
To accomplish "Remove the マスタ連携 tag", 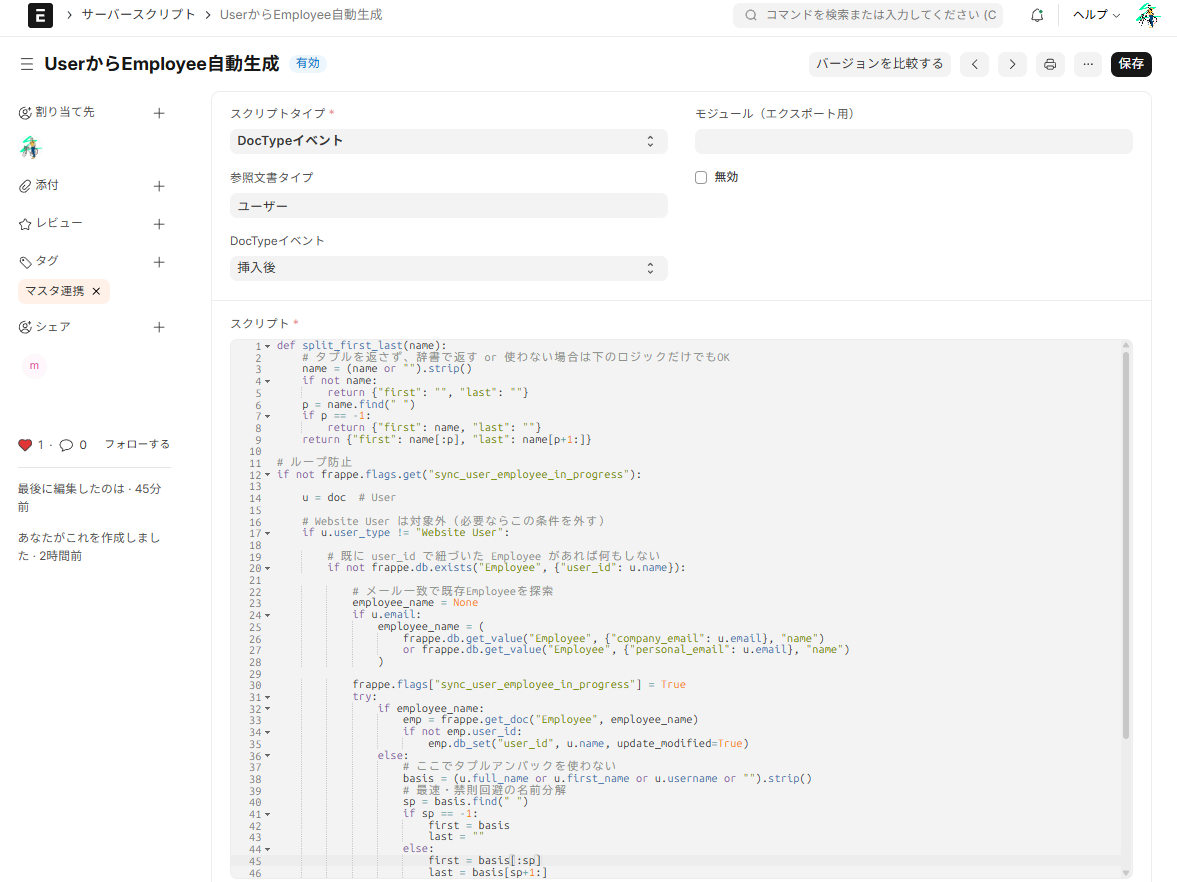I will click(x=96, y=291).
